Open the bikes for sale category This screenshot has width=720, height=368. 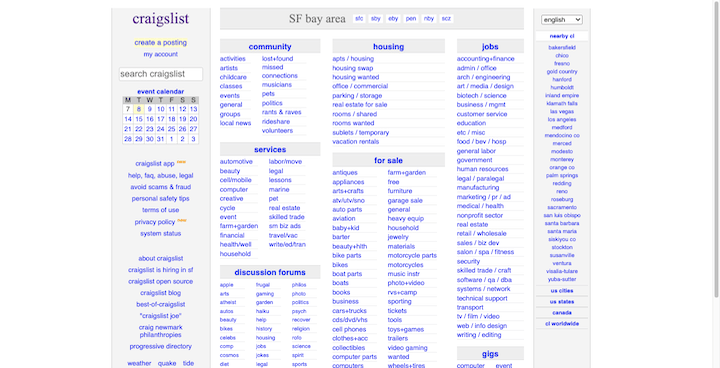point(340,265)
